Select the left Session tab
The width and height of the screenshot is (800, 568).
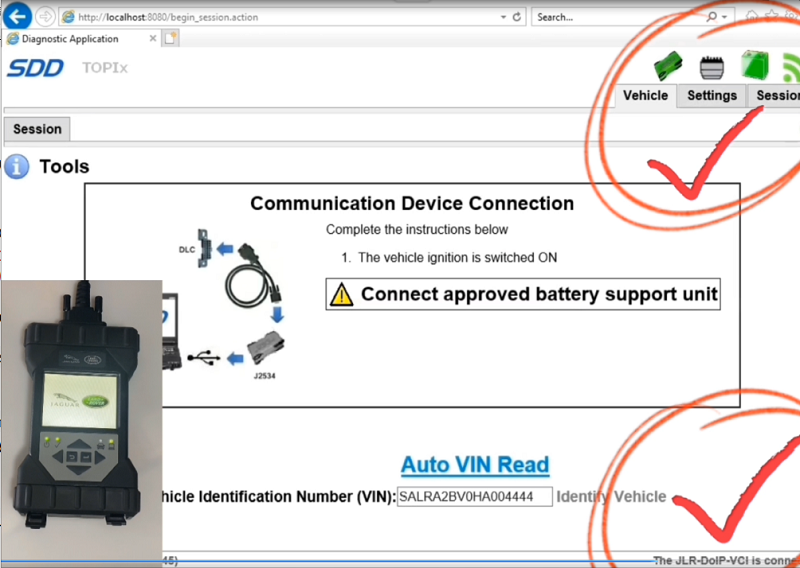pyautogui.click(x=37, y=129)
